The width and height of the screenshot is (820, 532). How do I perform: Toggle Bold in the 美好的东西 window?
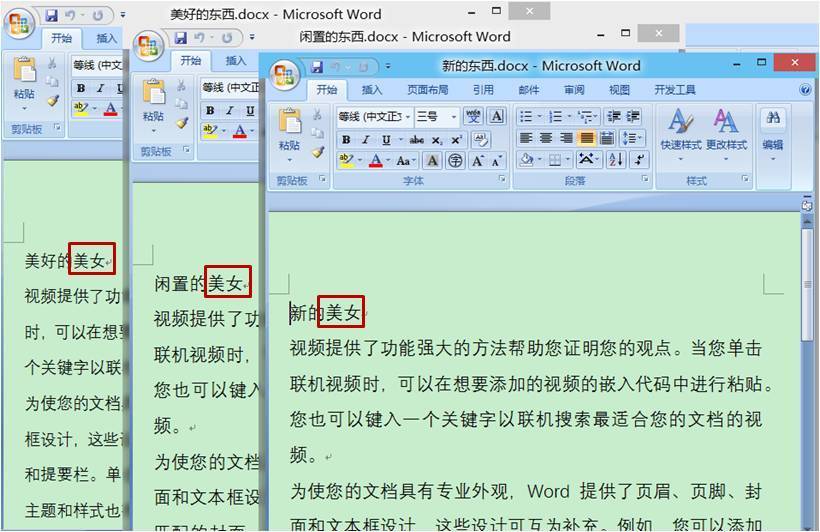click(81, 88)
